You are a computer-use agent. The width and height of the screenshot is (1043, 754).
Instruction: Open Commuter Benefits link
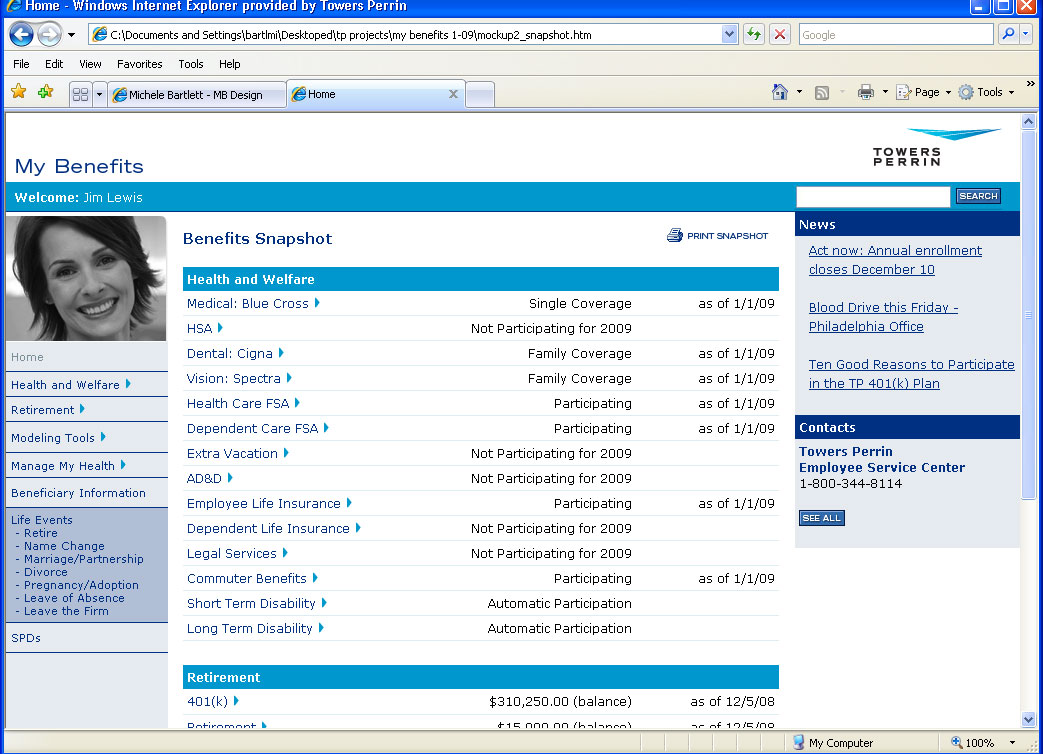pos(246,578)
